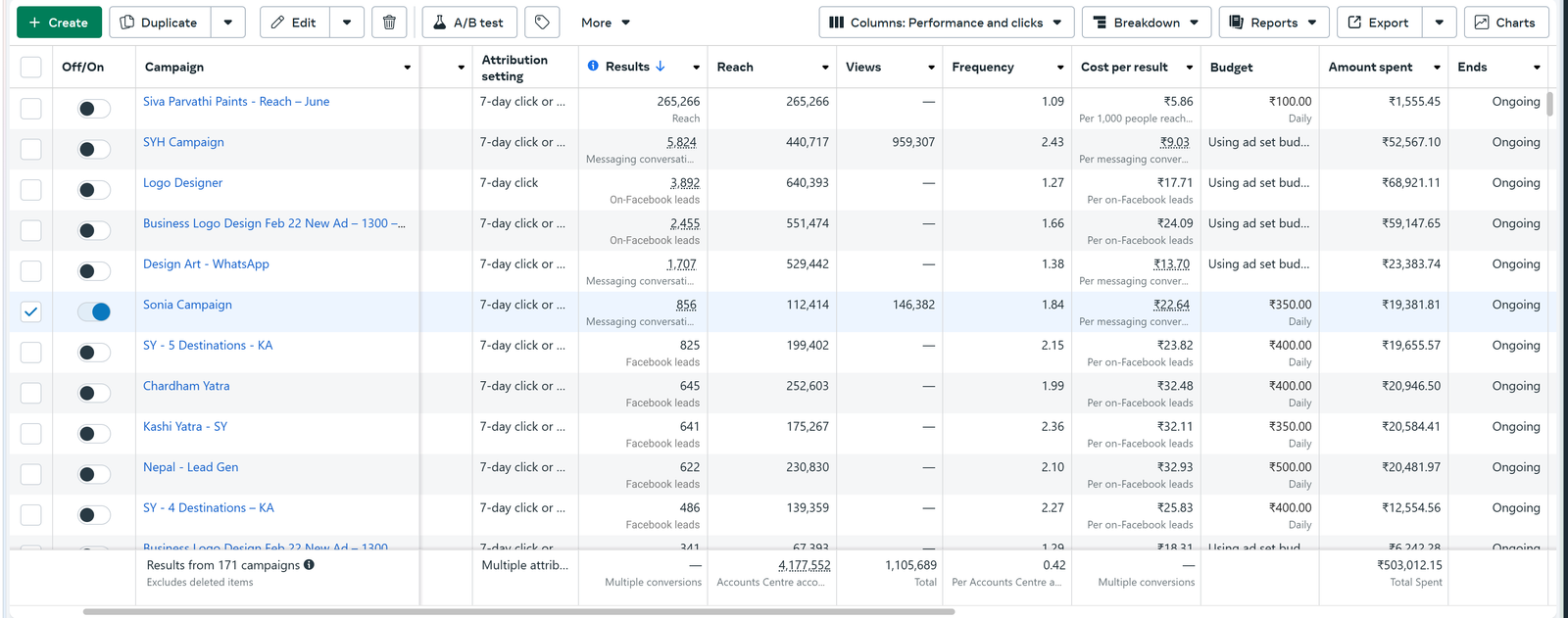Click the tag label icon button
Screen dimensions: 1568x618
[542, 23]
